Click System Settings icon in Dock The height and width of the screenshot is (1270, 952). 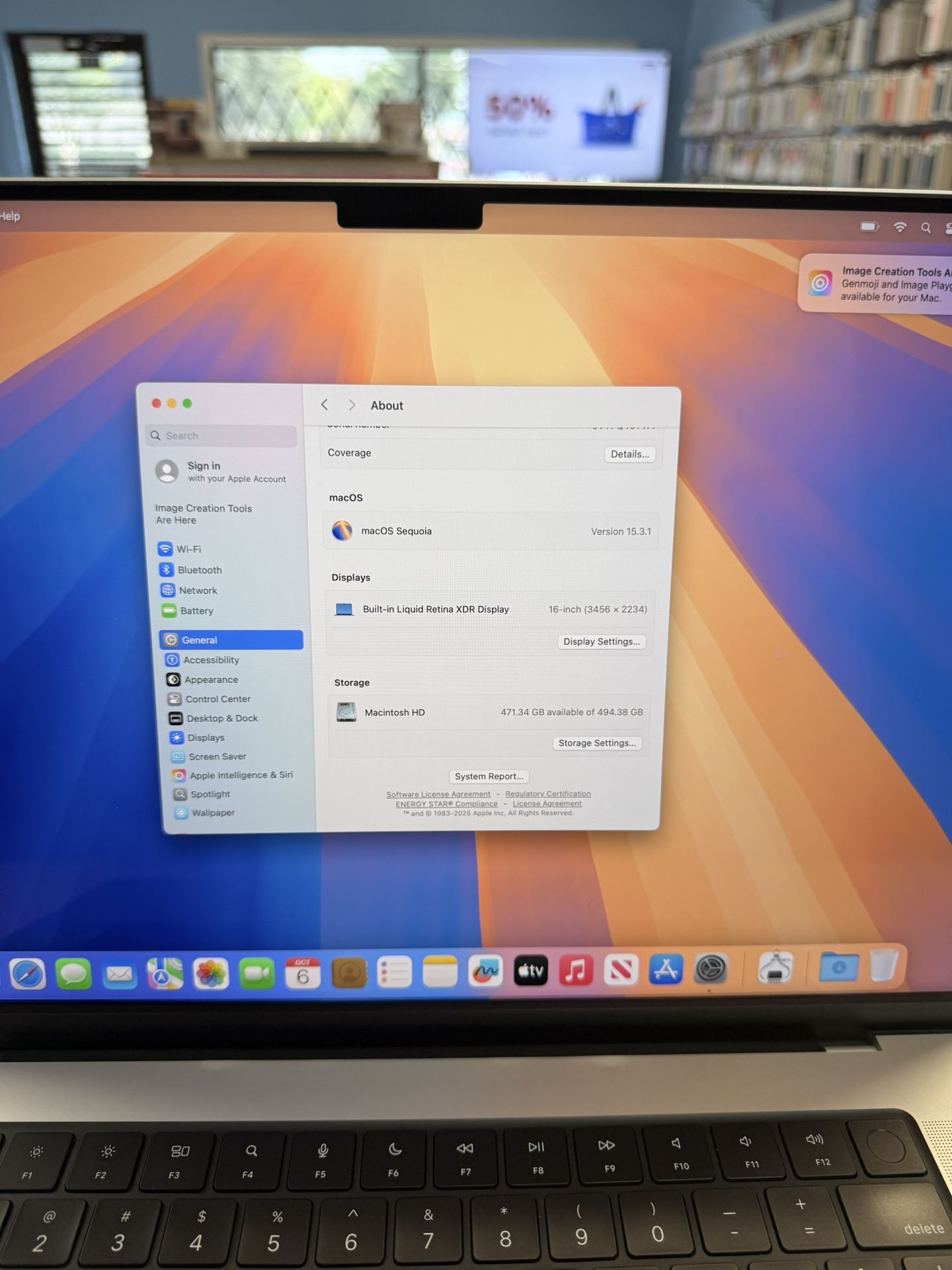[x=711, y=970]
